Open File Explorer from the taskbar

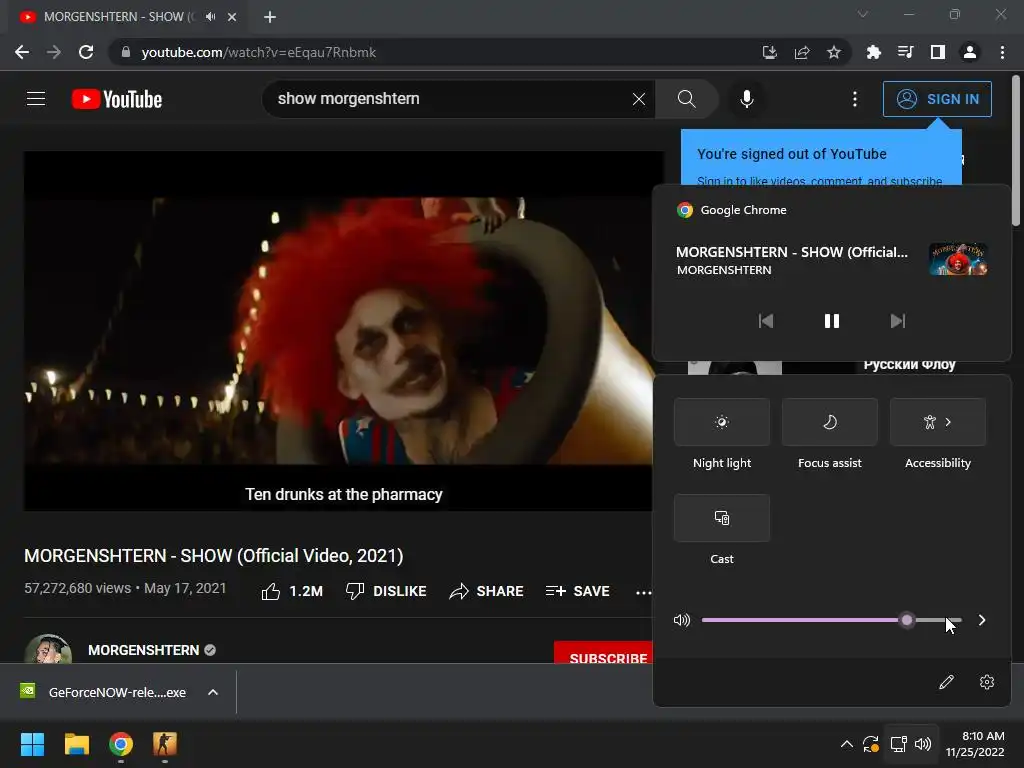(76, 744)
